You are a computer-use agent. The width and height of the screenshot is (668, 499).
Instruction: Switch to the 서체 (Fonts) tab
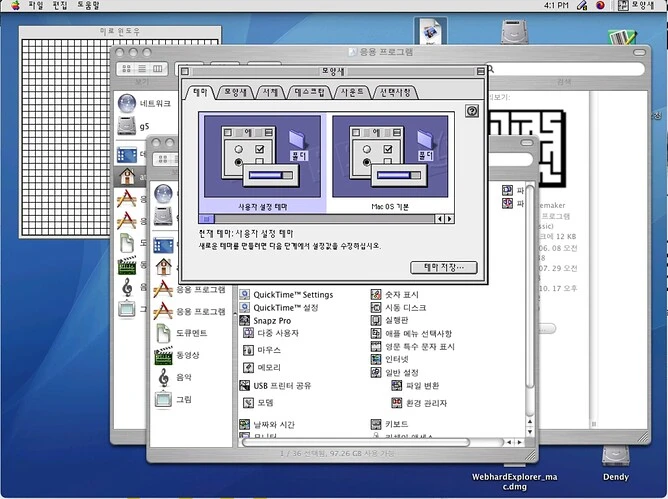pyautogui.click(x=271, y=92)
